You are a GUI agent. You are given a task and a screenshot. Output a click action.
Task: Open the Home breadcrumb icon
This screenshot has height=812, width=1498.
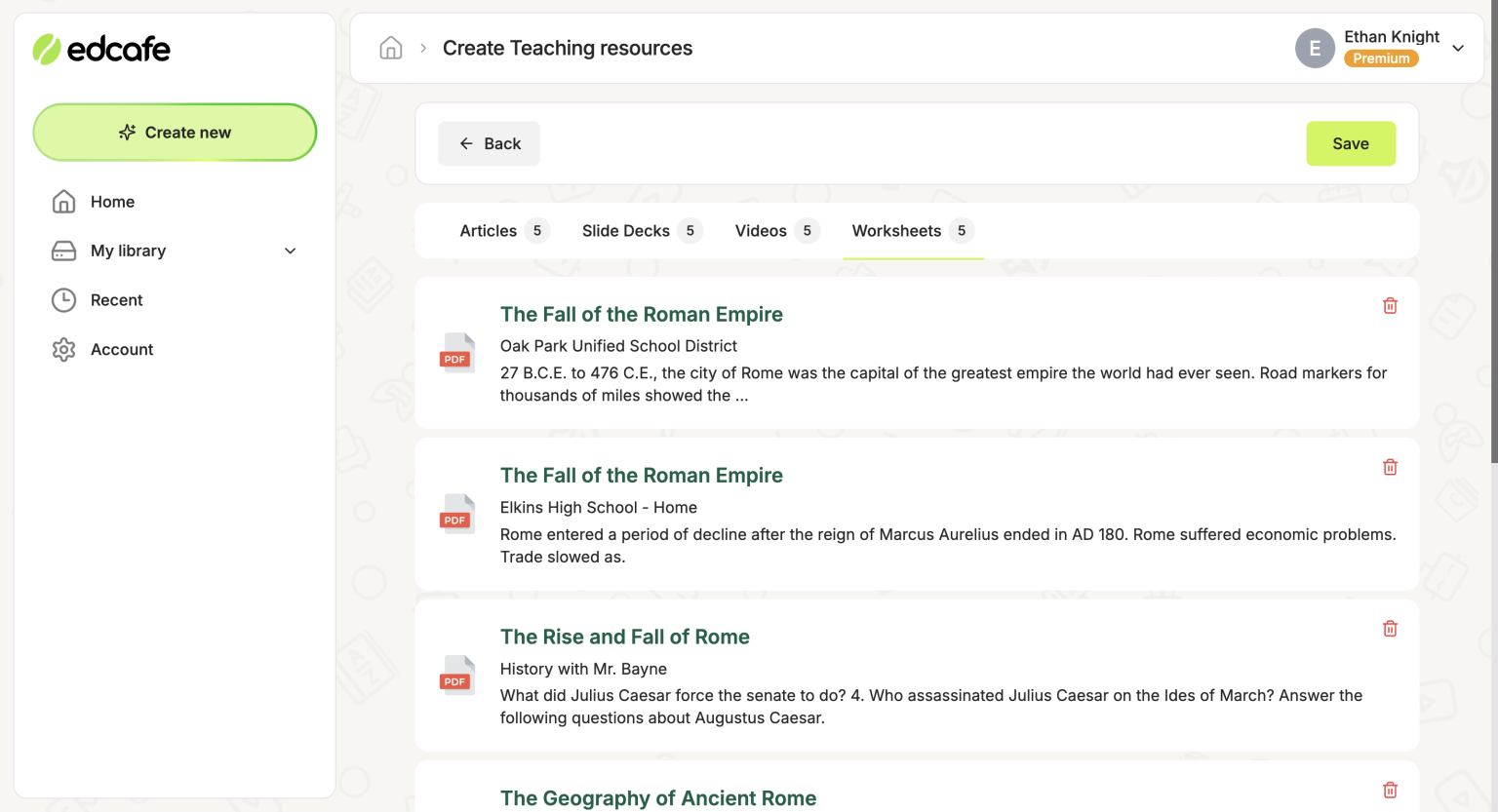tap(391, 48)
